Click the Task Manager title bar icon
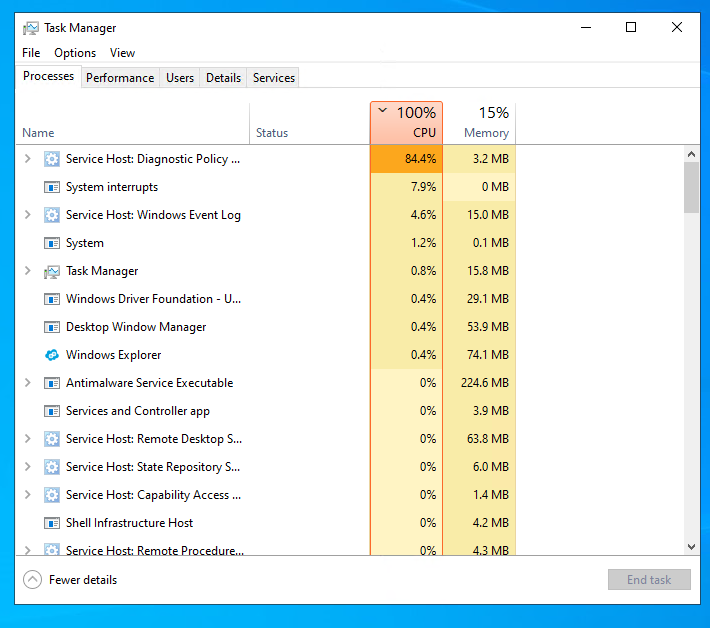Image resolution: width=710 pixels, height=628 pixels. tap(31, 28)
